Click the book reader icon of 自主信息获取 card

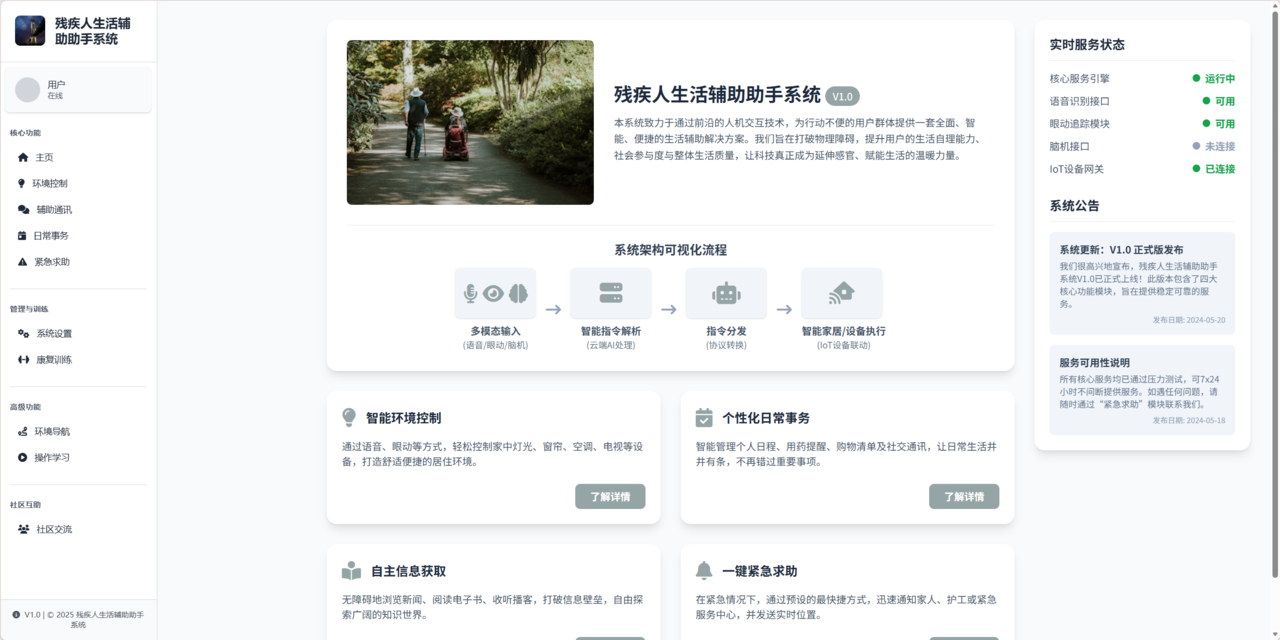(x=351, y=571)
